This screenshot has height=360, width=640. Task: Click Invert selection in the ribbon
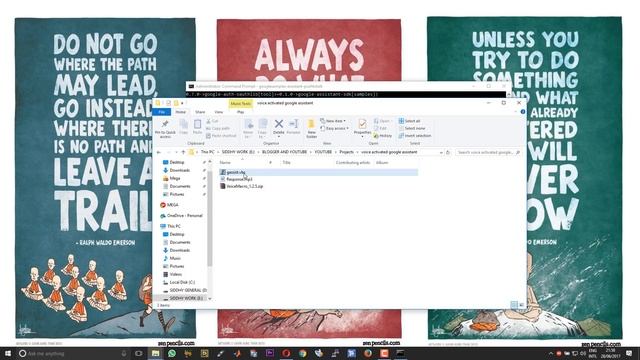coord(415,136)
